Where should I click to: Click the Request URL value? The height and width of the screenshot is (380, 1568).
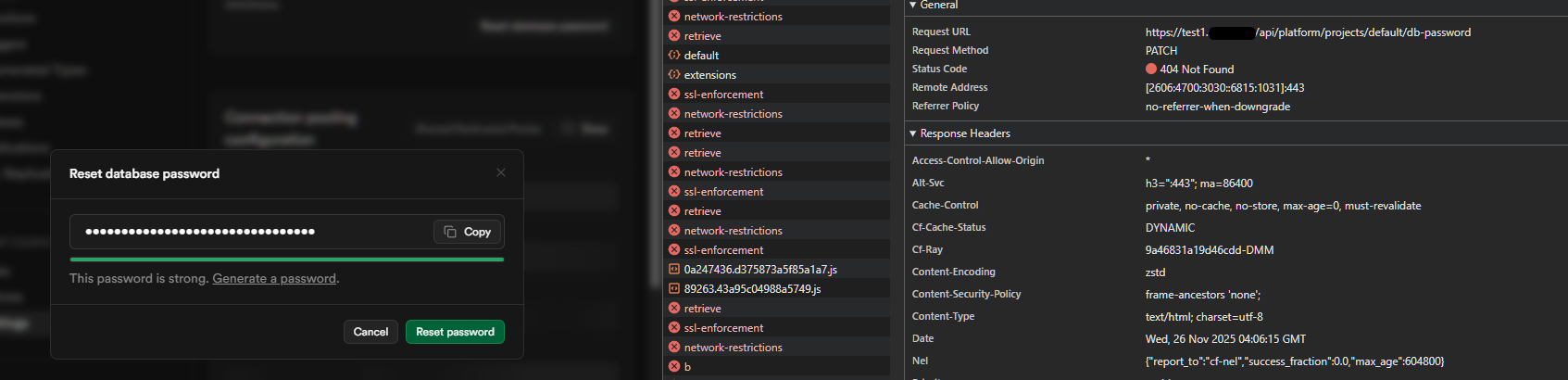click(1308, 32)
